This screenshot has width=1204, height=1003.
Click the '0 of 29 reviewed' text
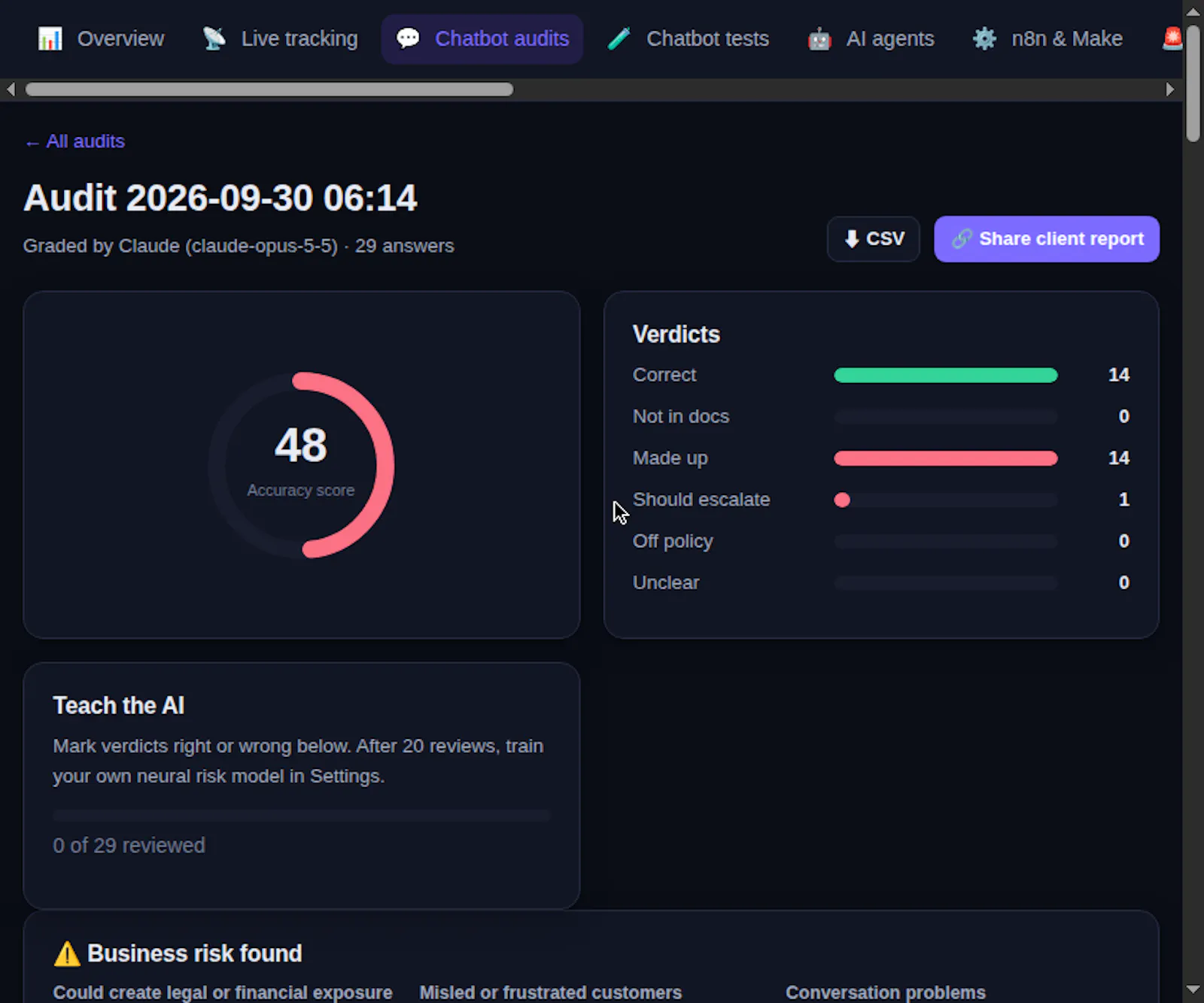(x=129, y=846)
